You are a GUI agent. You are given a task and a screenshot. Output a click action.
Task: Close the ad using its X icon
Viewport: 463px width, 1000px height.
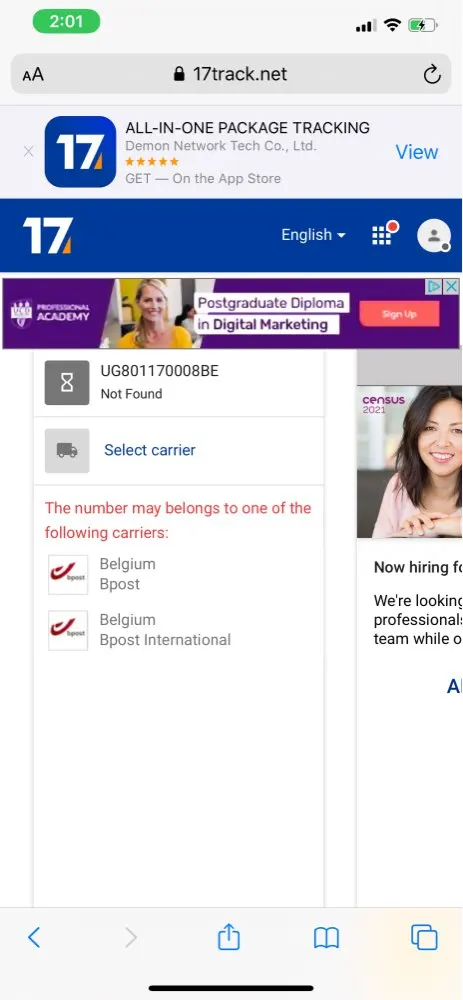(451, 286)
